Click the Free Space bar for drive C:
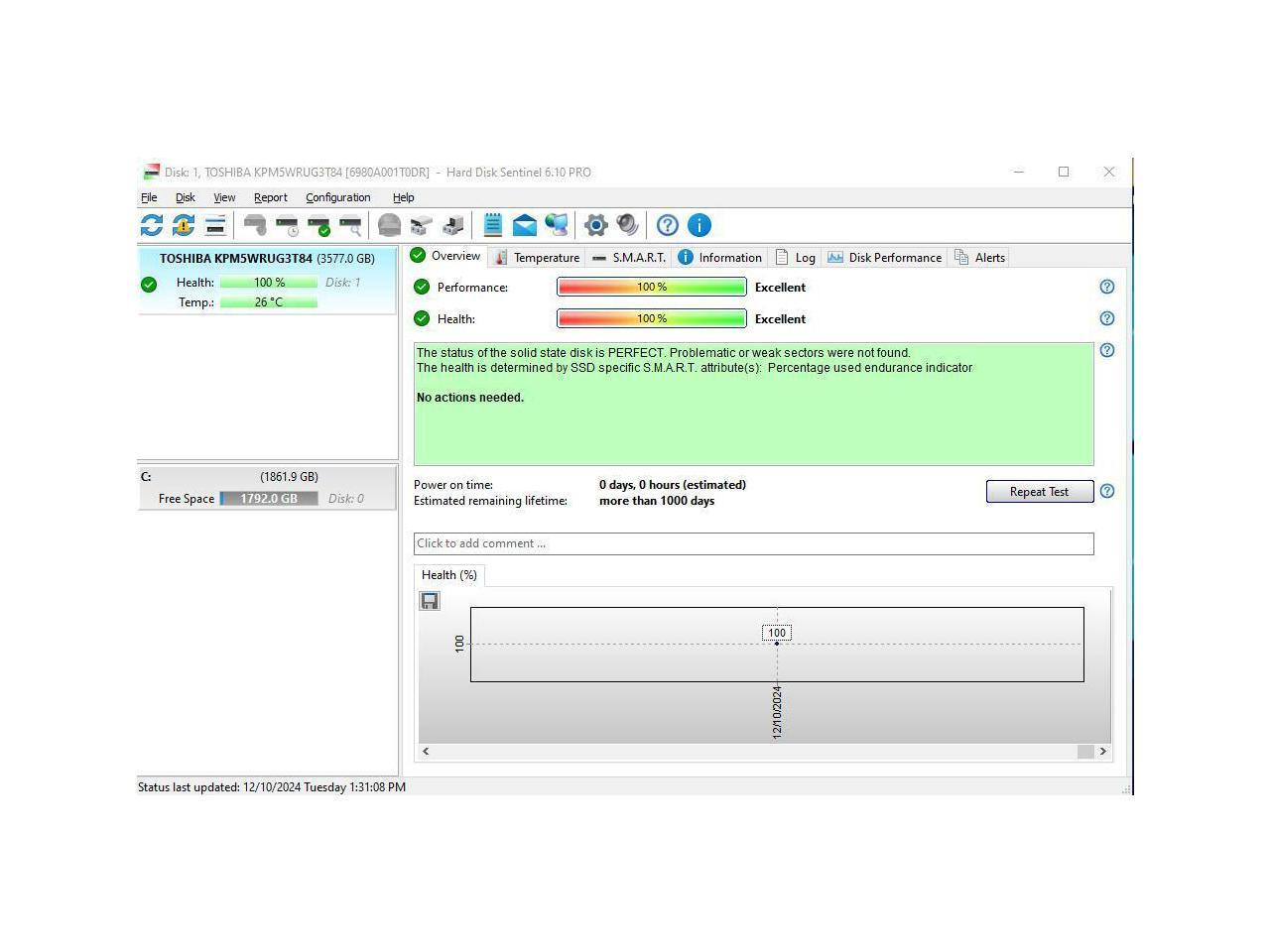The height and width of the screenshot is (952, 1270). (x=269, y=499)
